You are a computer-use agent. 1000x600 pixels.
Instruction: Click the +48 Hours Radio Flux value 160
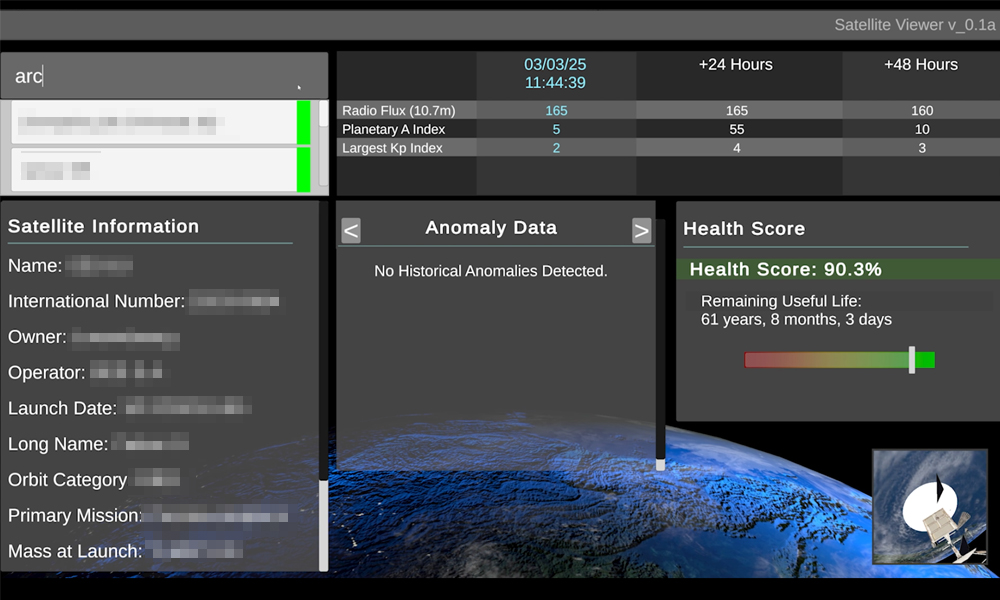[922, 110]
